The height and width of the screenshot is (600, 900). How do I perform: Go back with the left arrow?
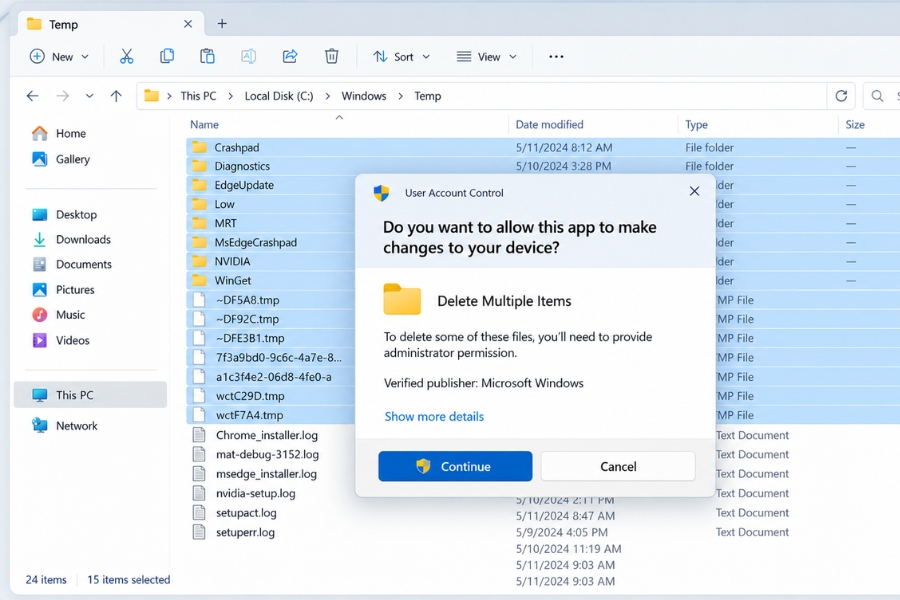[x=33, y=96]
